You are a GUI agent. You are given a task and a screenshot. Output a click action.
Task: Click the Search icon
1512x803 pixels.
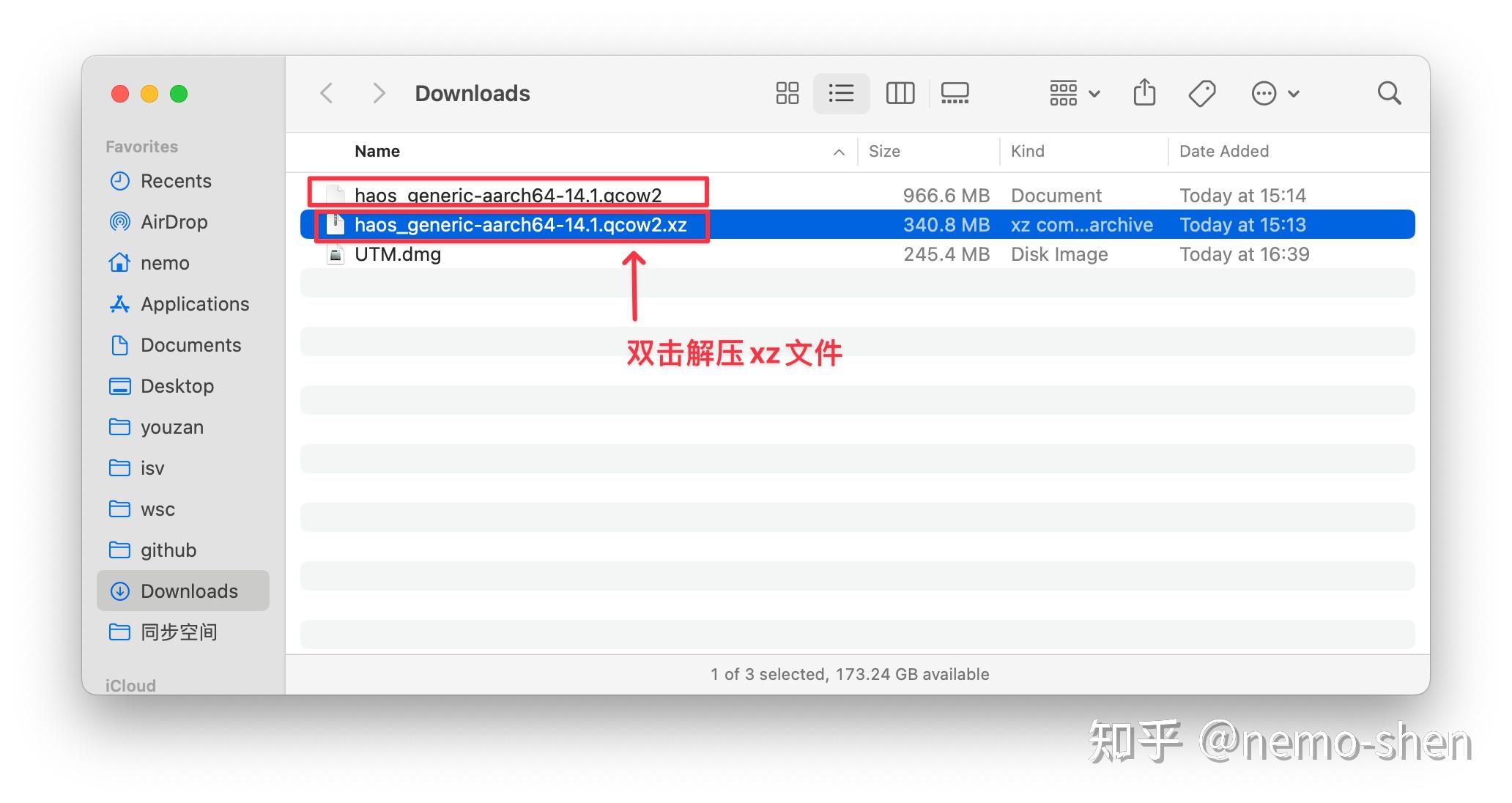coord(1389,93)
